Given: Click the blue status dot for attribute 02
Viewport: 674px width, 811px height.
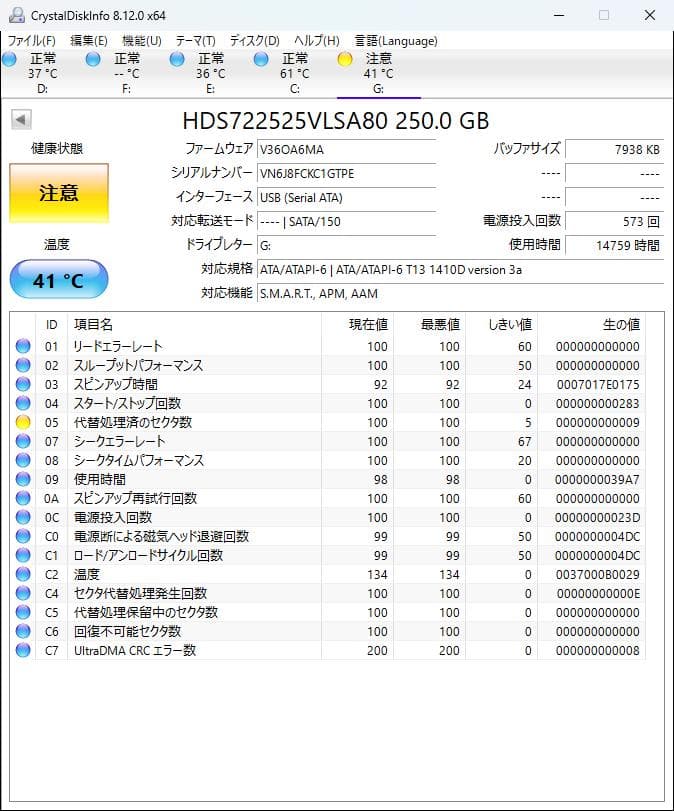Looking at the screenshot, I should (x=23, y=365).
